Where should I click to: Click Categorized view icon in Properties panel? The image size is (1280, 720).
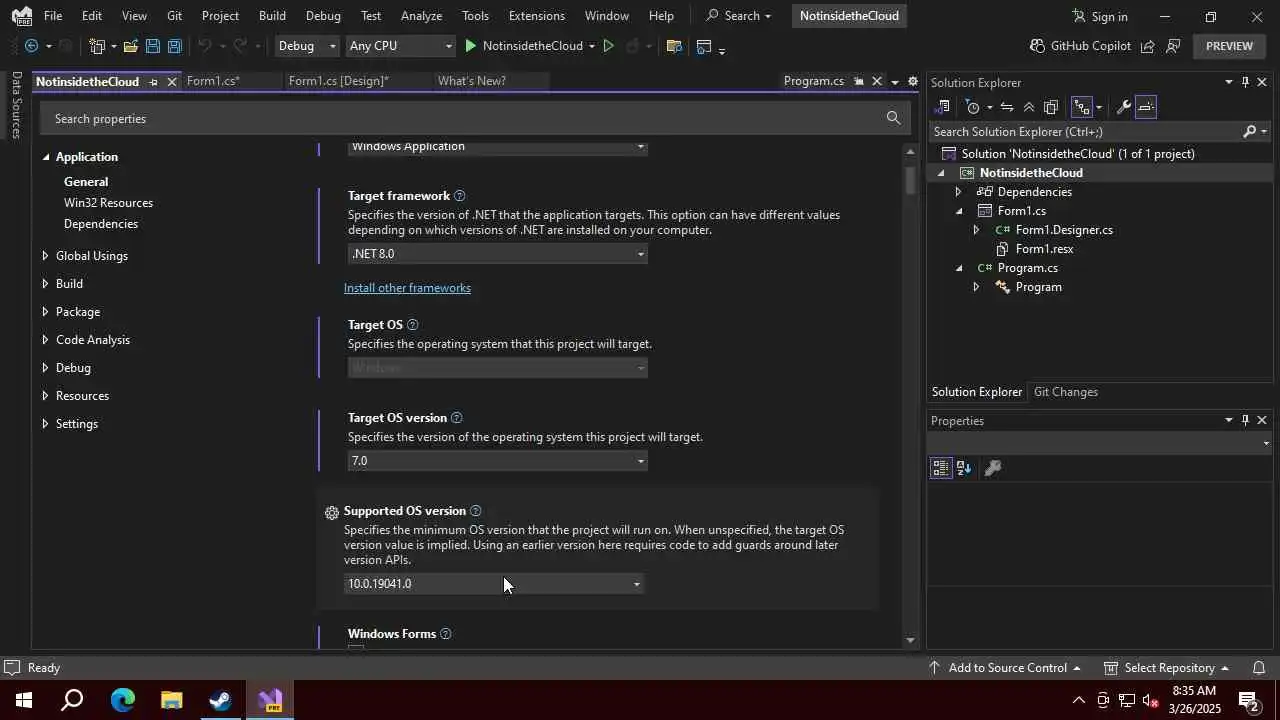pyautogui.click(x=941, y=468)
